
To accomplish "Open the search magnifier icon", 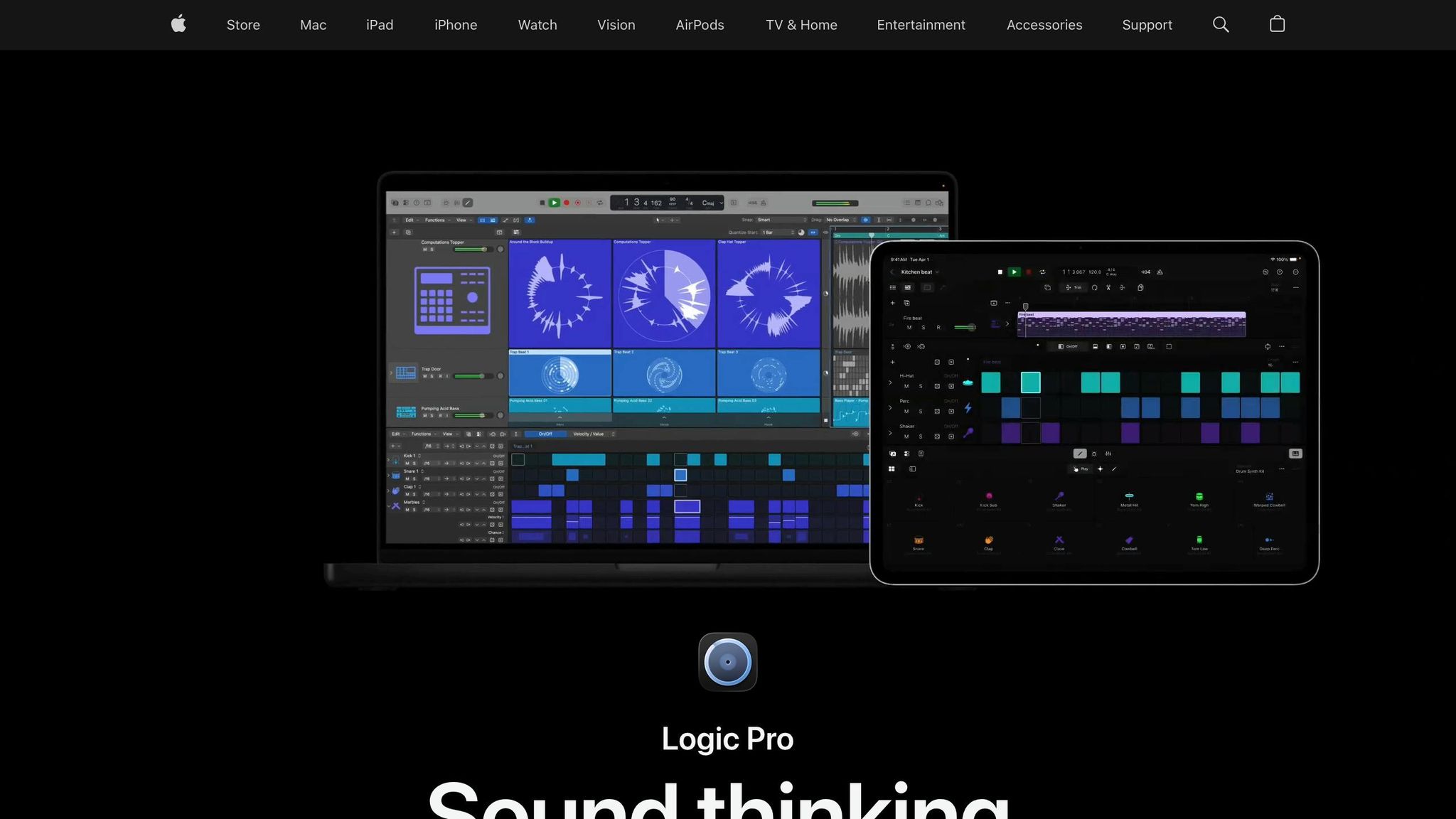I will (1221, 24).
